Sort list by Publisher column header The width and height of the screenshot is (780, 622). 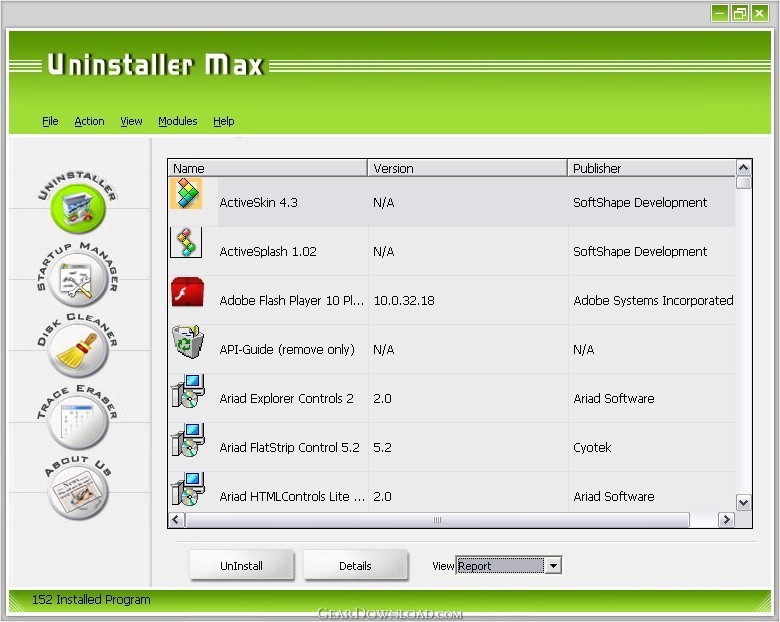[x=652, y=168]
